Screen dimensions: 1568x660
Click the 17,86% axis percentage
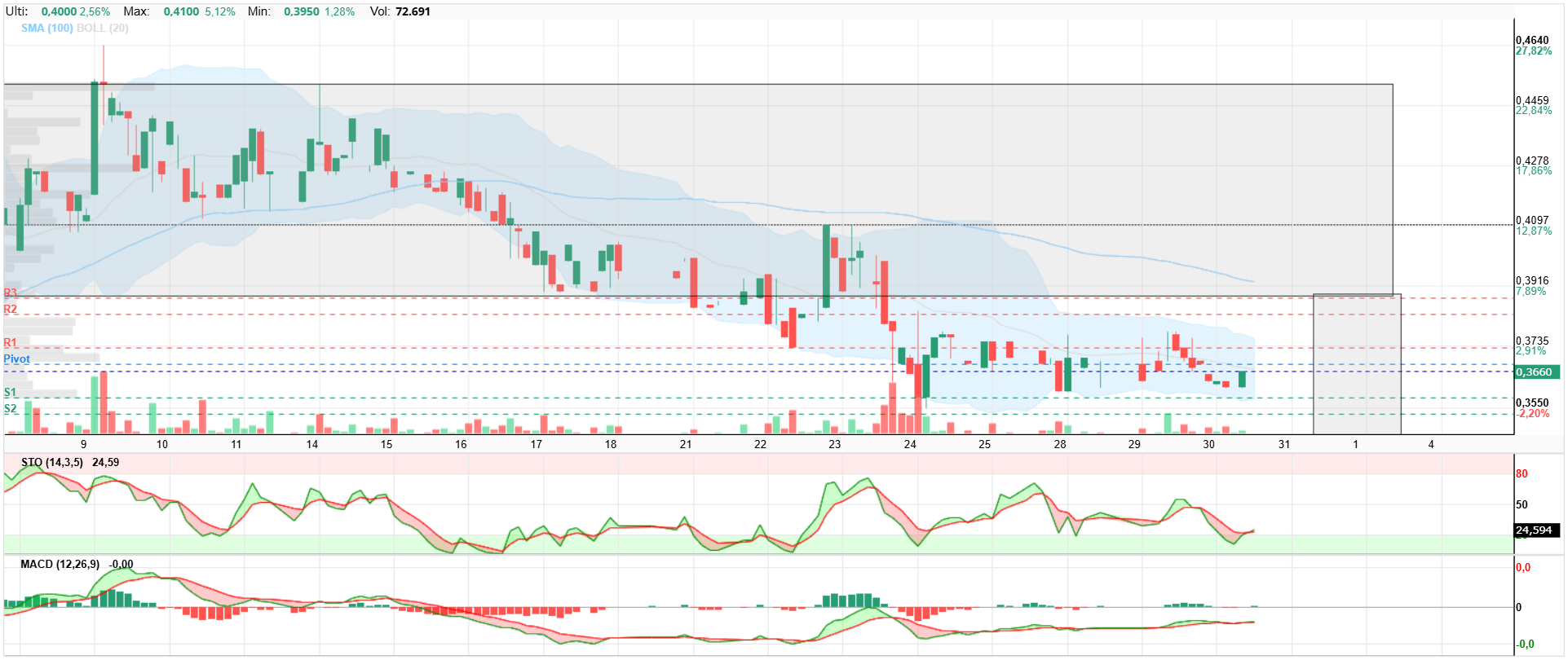pos(1534,170)
